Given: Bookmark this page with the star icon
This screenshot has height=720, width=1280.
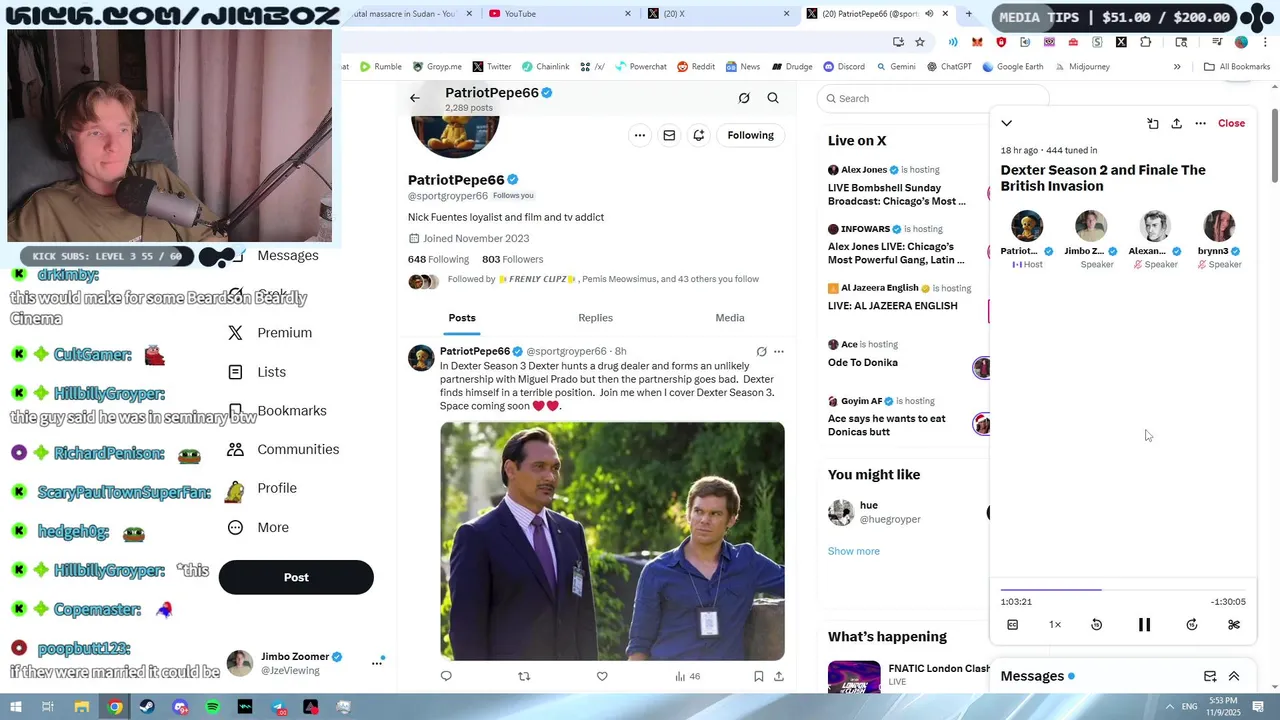Looking at the screenshot, I should click(x=920, y=42).
